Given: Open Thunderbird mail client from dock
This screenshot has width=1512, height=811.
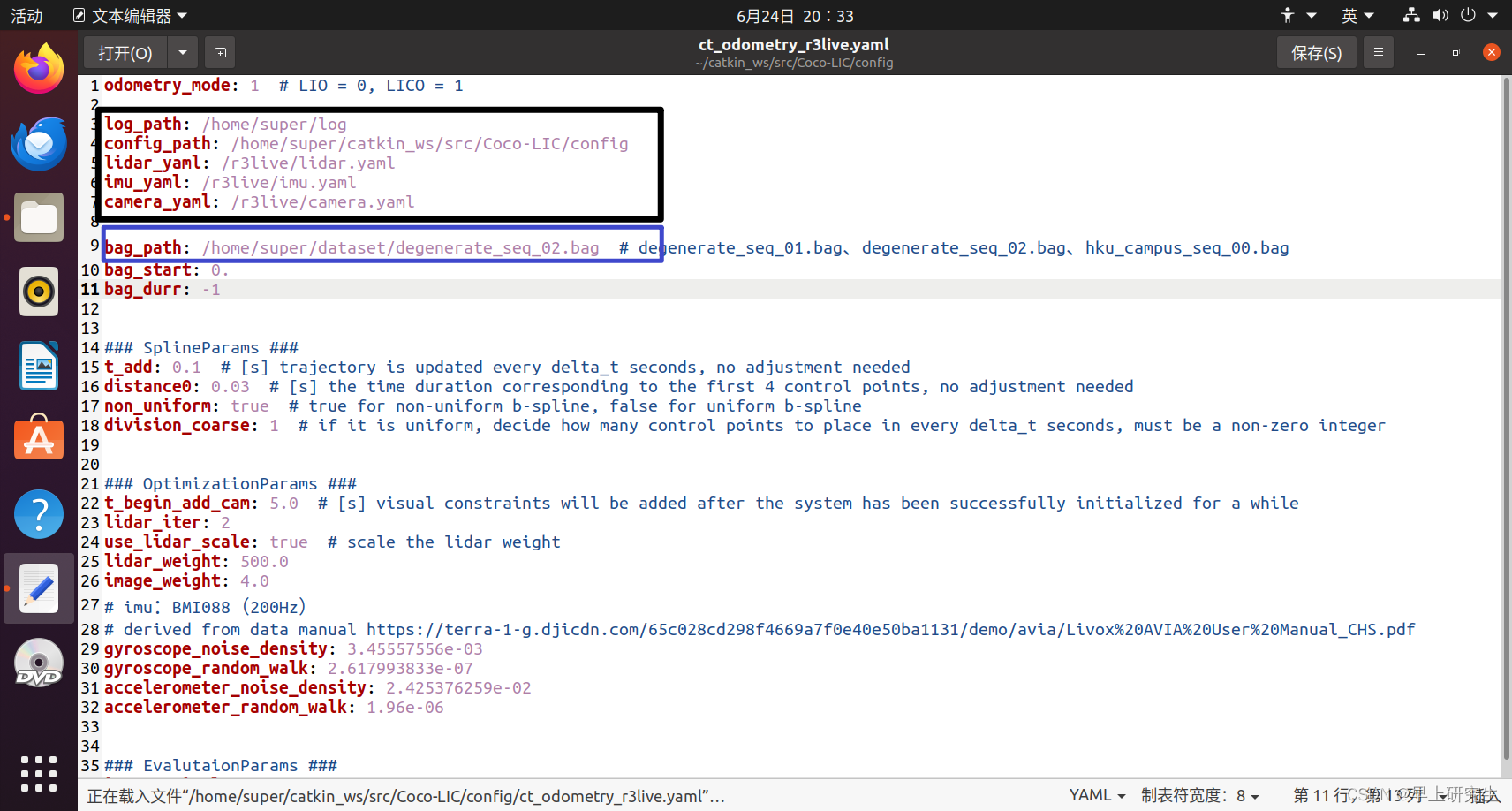Looking at the screenshot, I should coord(38,143).
